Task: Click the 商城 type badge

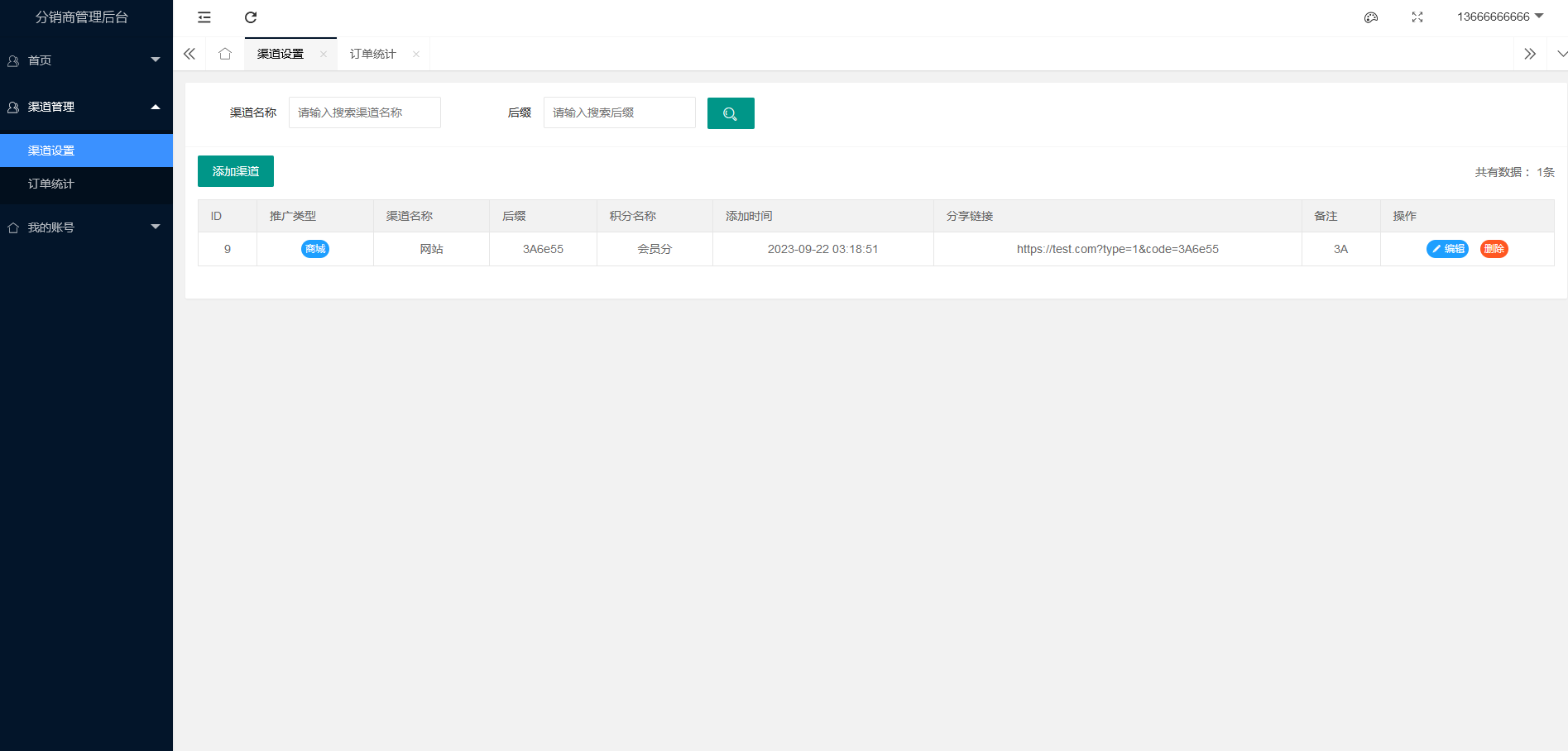Action: point(315,249)
